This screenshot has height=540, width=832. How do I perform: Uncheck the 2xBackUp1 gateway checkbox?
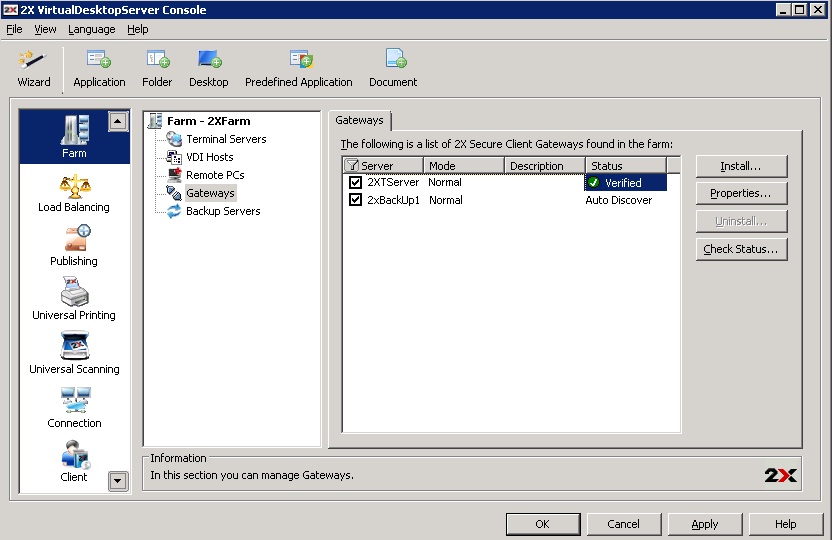point(356,200)
